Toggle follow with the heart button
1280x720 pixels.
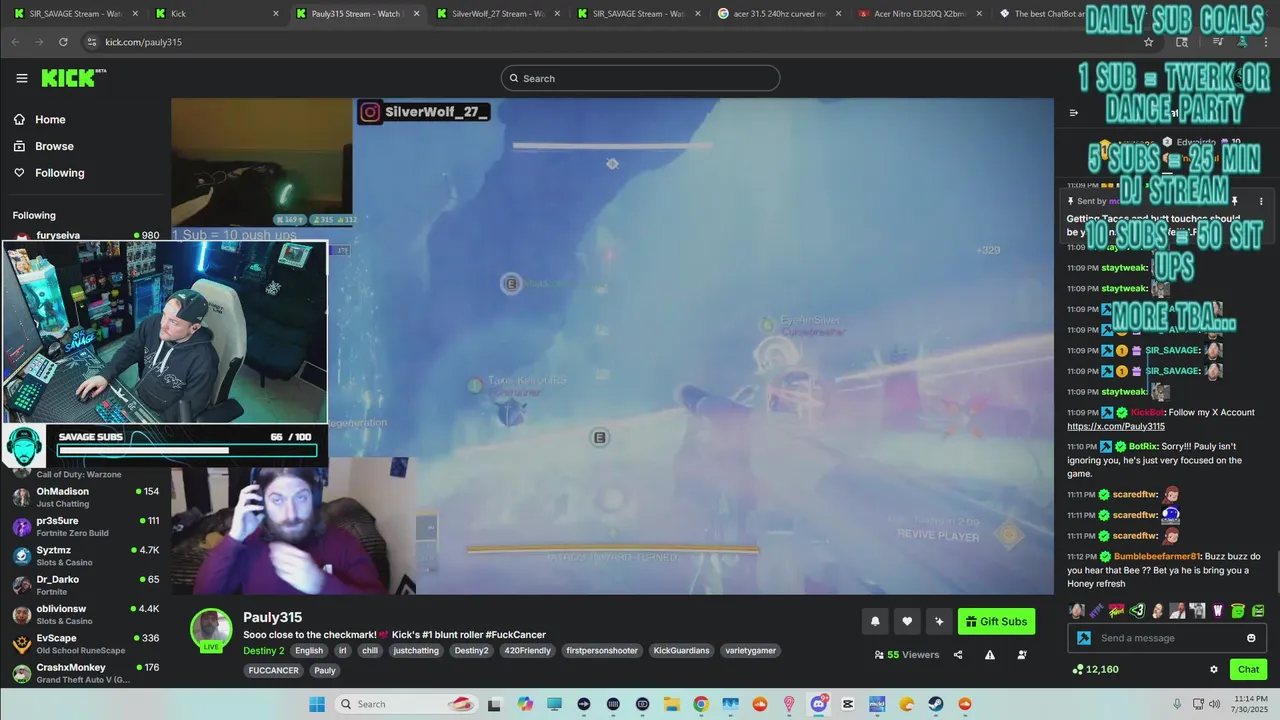click(907, 621)
